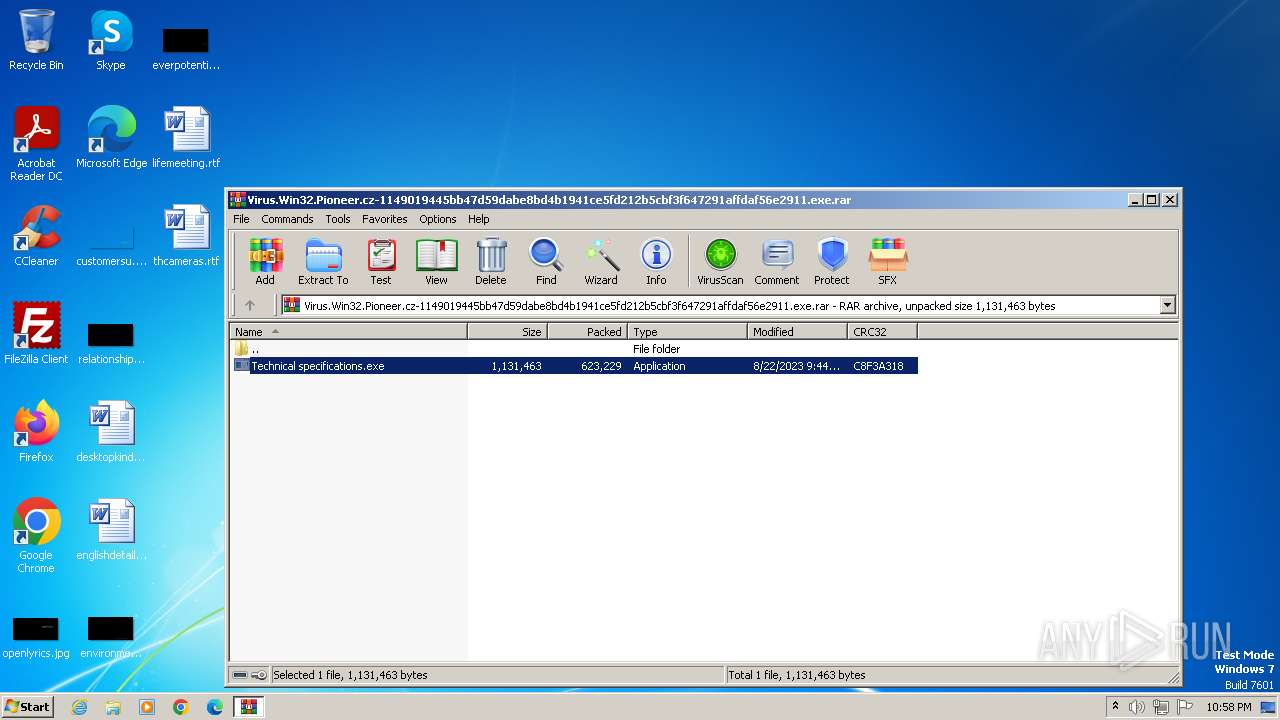Click the media player taskbar icon
The image size is (1280, 720).
coord(147,707)
